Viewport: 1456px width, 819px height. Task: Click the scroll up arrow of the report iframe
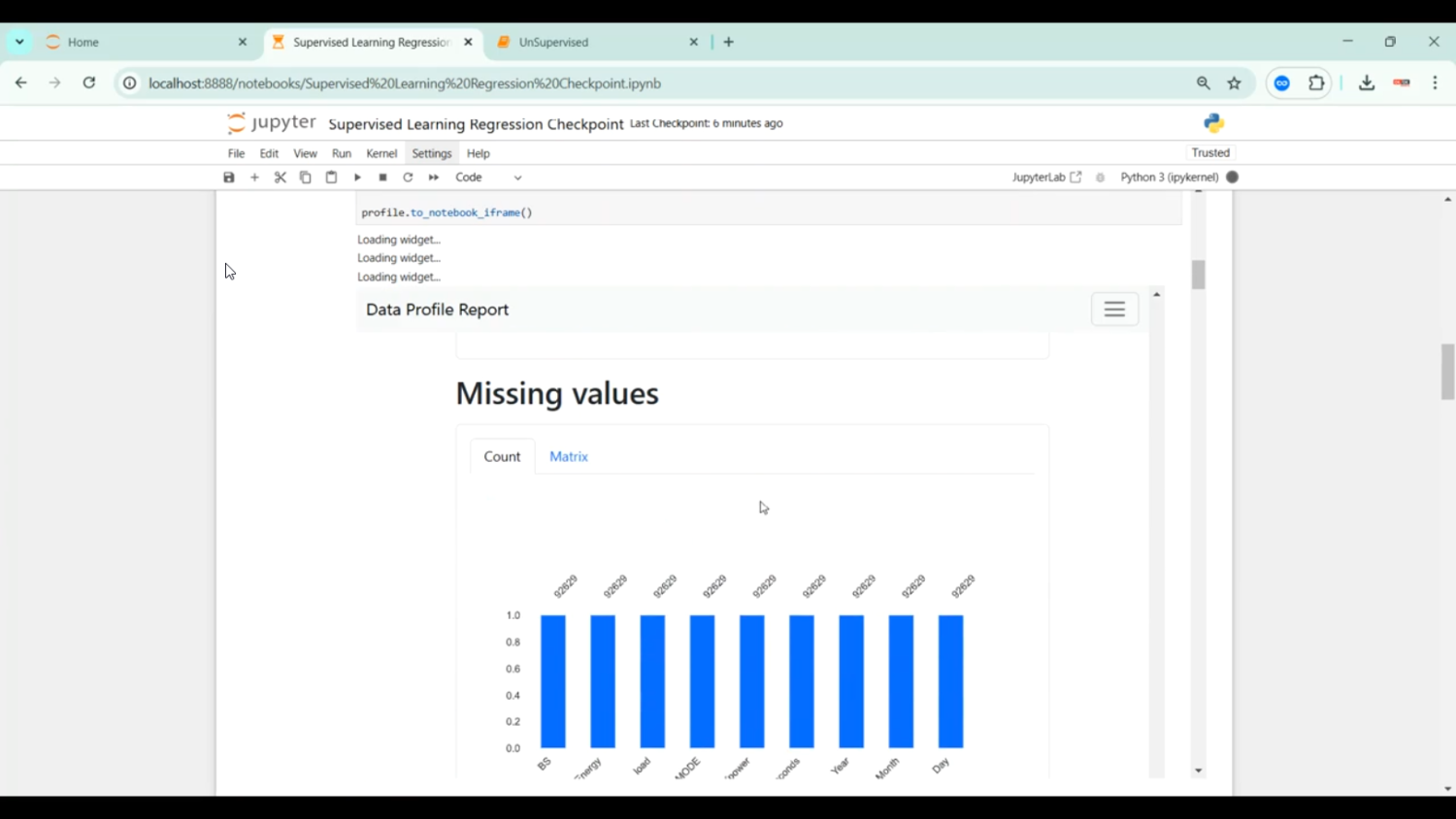pos(1156,294)
